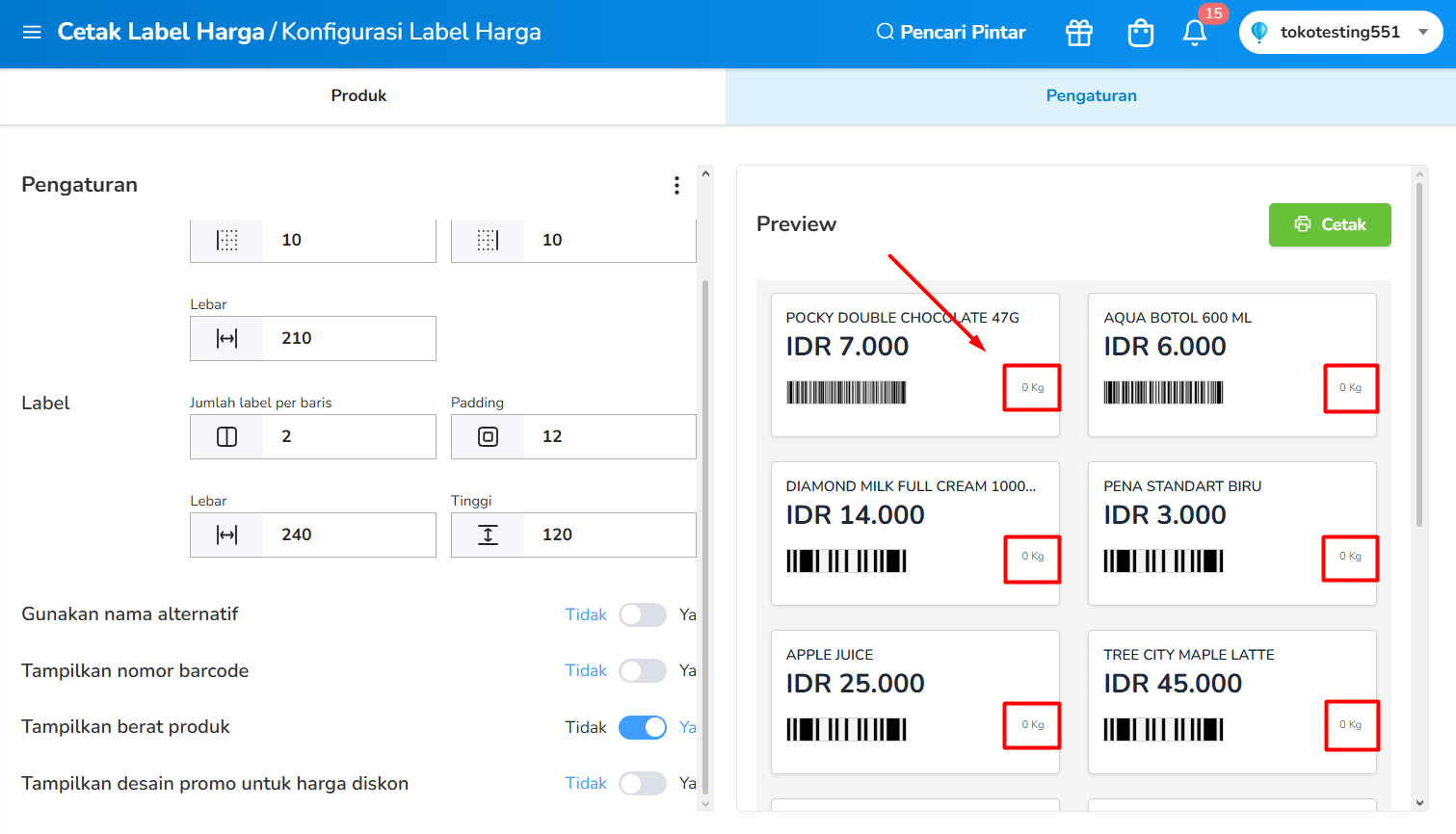Click the margin icon beside second value 10
The height and width of the screenshot is (834, 1456).
click(488, 240)
